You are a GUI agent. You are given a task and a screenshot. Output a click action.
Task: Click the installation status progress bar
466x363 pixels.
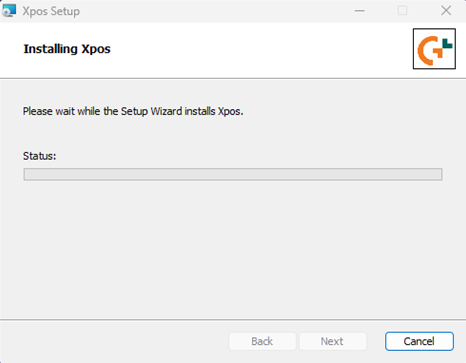[233, 174]
